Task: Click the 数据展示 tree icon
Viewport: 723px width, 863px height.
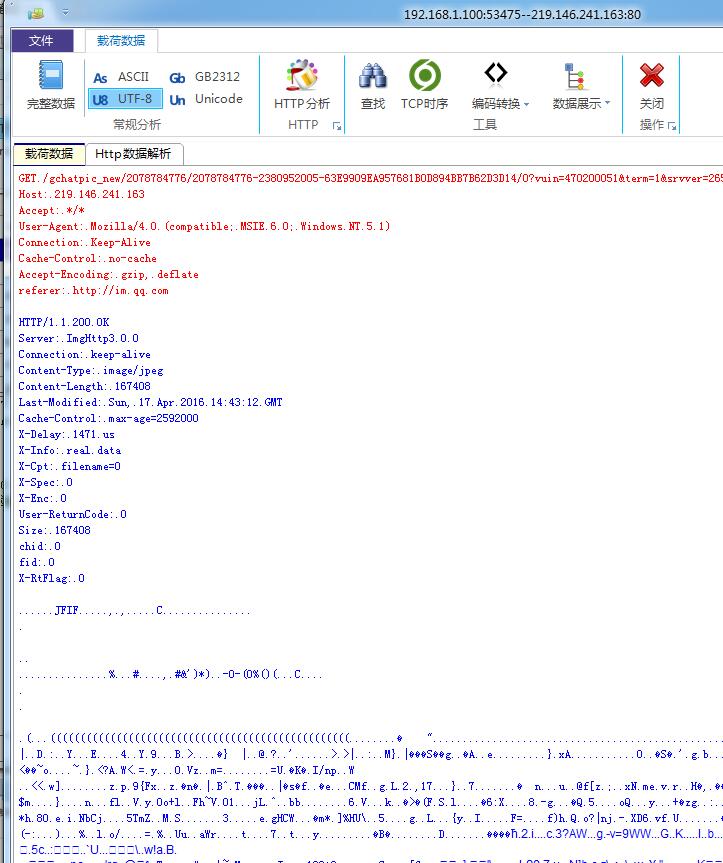Action: pos(575,76)
